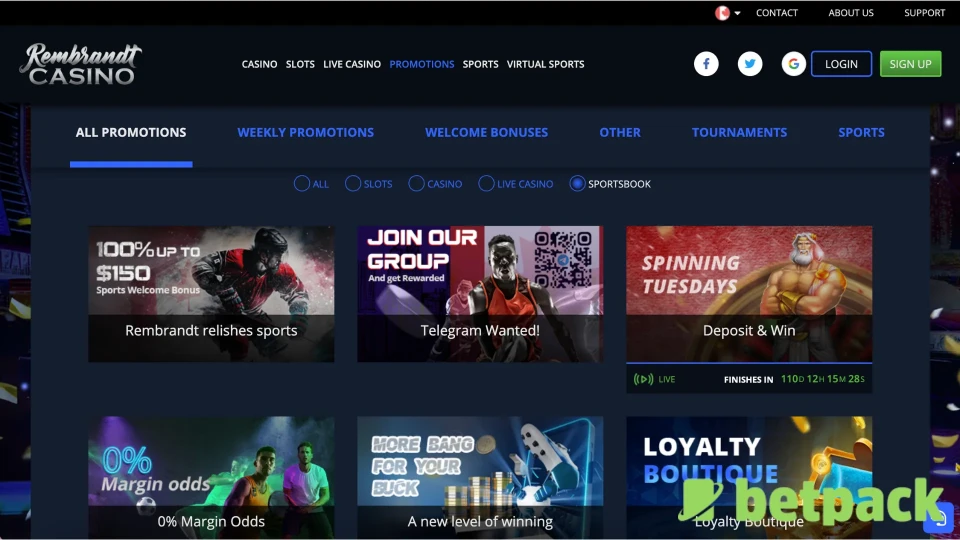
Task: Click the Twitter social login icon
Action: point(750,64)
